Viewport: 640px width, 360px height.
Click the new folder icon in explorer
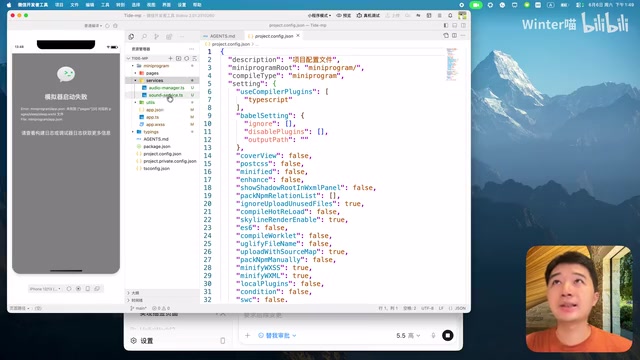point(178,58)
